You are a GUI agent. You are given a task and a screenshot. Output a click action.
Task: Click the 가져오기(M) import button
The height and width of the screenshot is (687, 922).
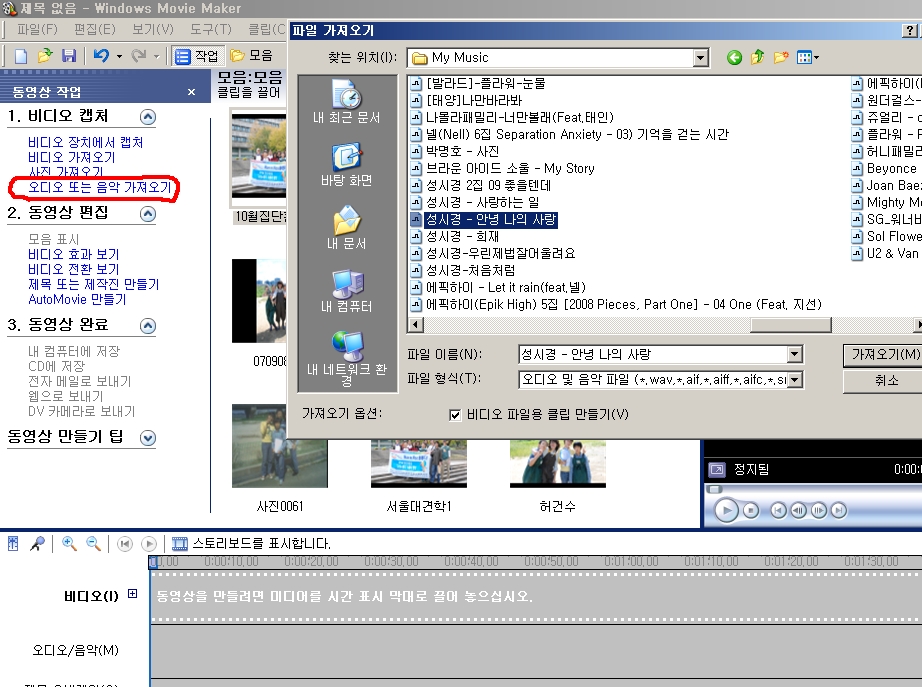[x=883, y=354]
